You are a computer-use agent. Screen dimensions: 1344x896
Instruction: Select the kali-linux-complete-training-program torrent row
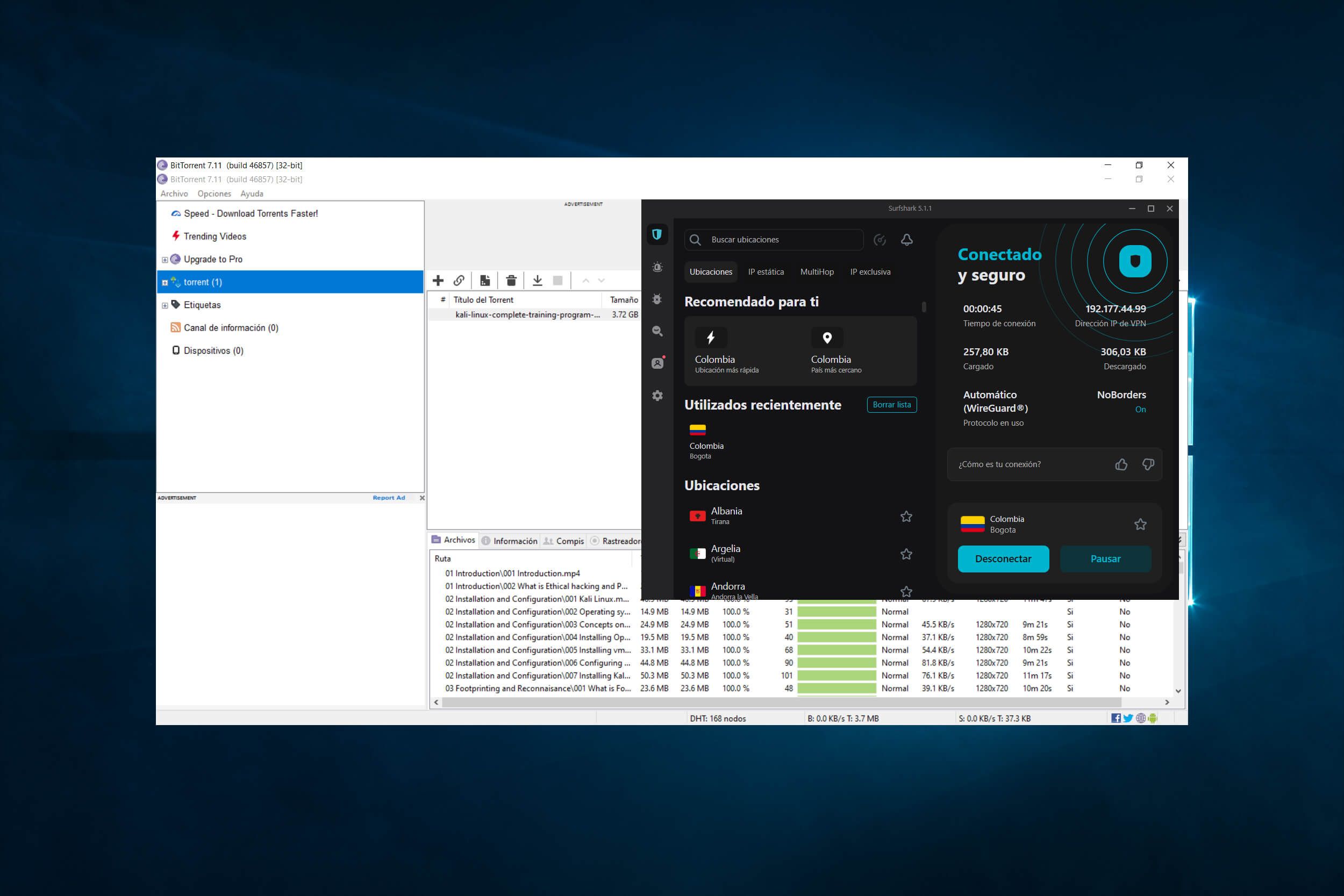click(x=534, y=315)
